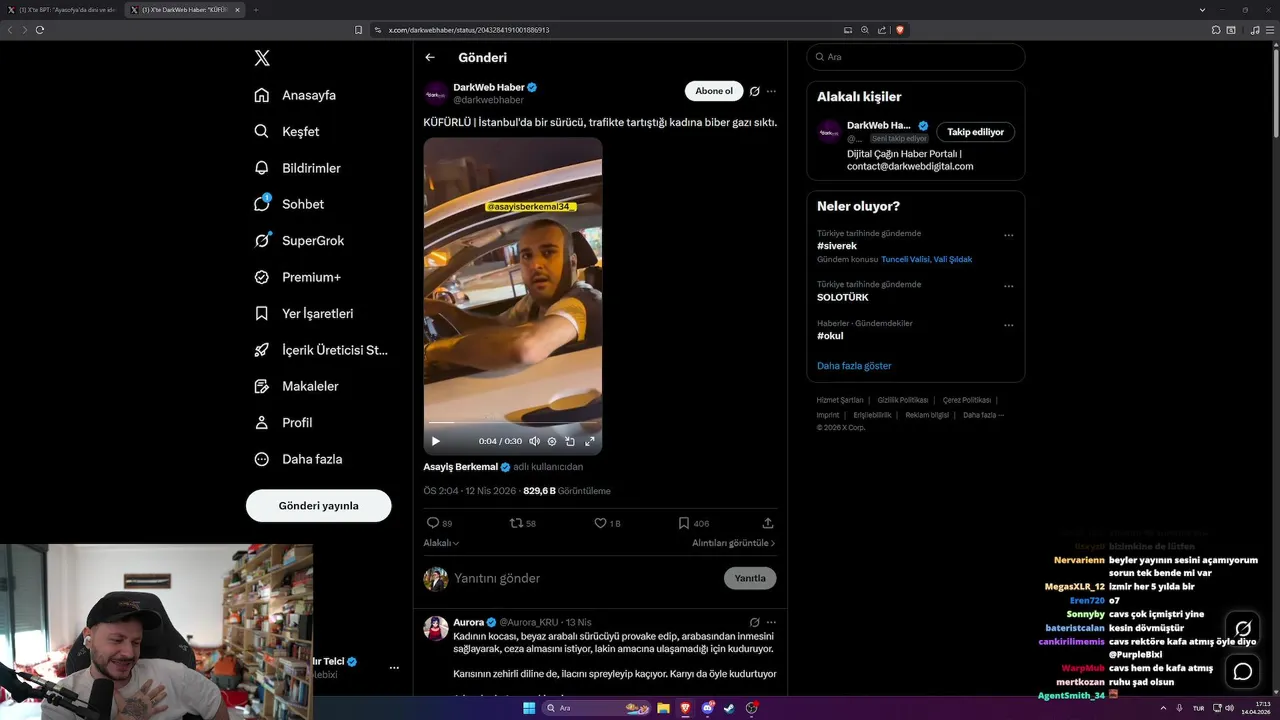Image resolution: width=1280 pixels, height=720 pixels.
Task: Open the floating chat bubble button
Action: (1243, 671)
